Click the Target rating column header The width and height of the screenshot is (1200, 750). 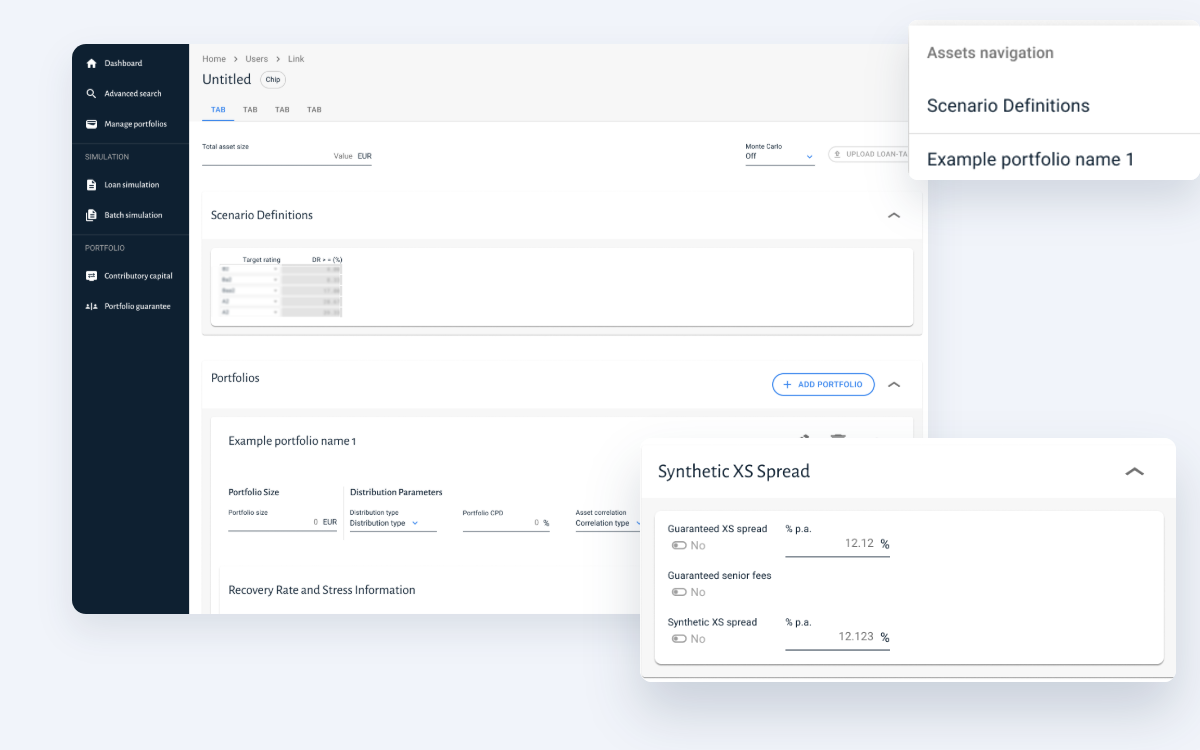pos(262,260)
